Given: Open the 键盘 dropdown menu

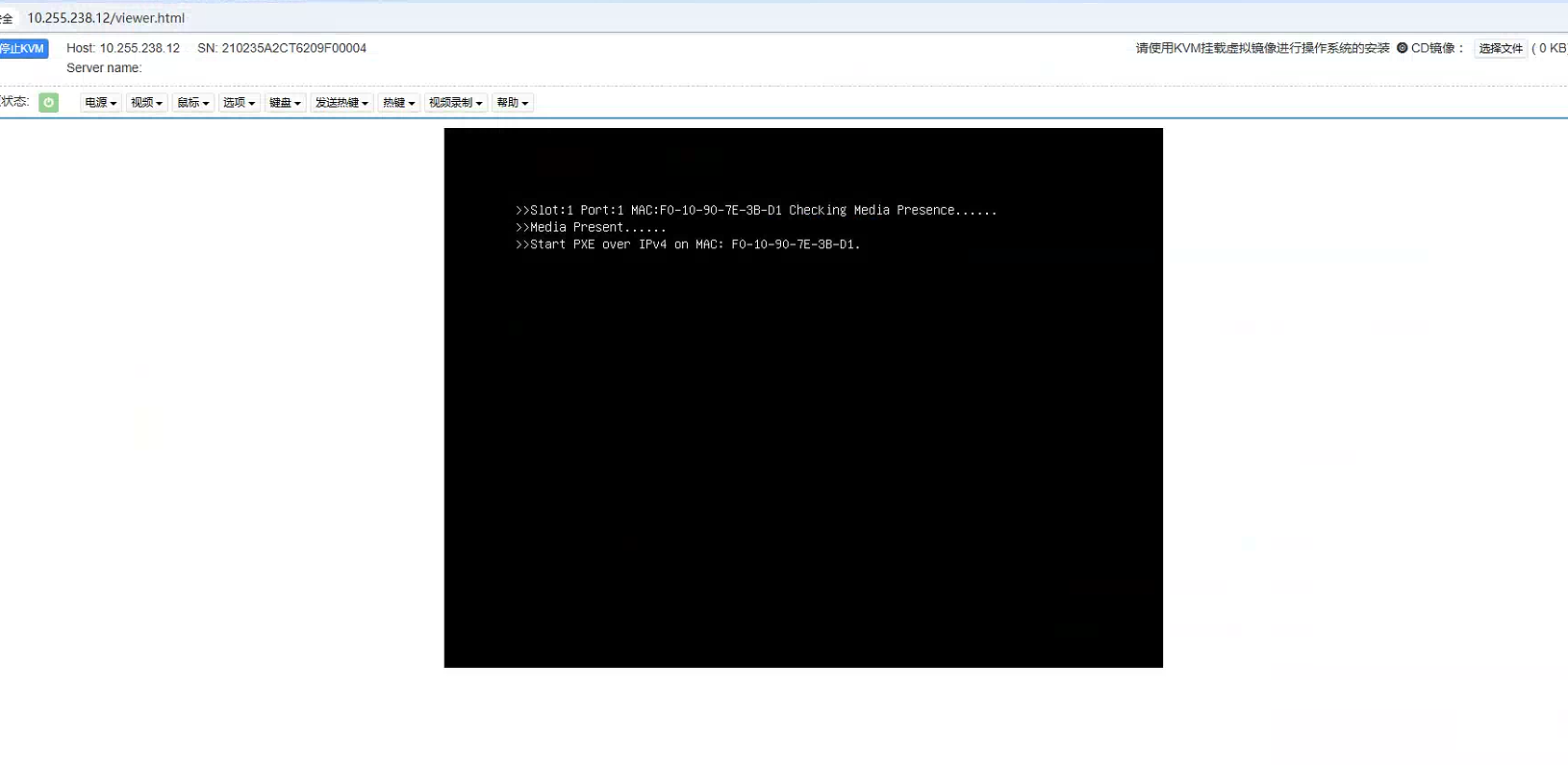Looking at the screenshot, I should pyautogui.click(x=285, y=102).
